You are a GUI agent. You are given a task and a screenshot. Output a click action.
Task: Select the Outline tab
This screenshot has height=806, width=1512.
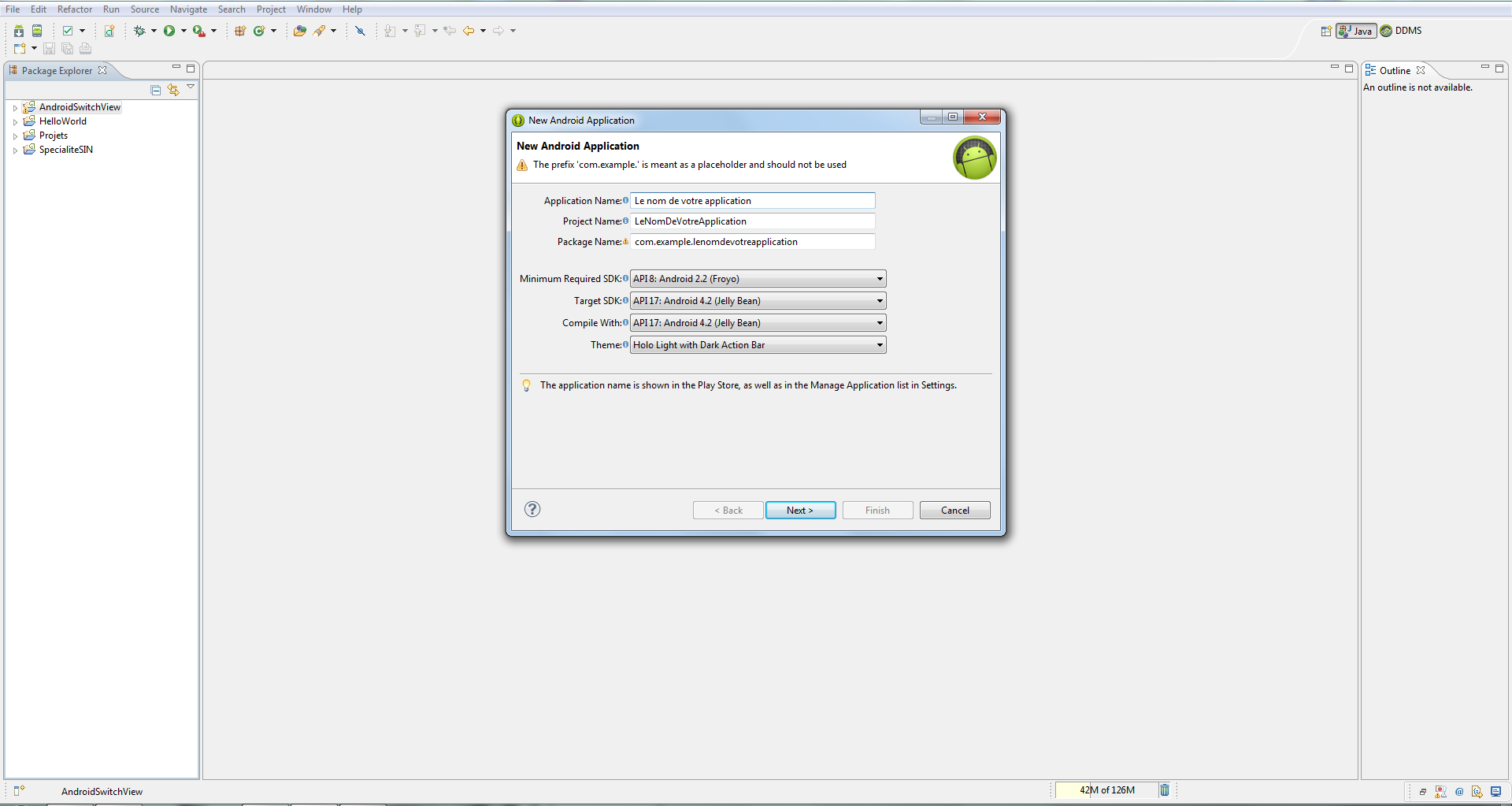(x=1395, y=71)
